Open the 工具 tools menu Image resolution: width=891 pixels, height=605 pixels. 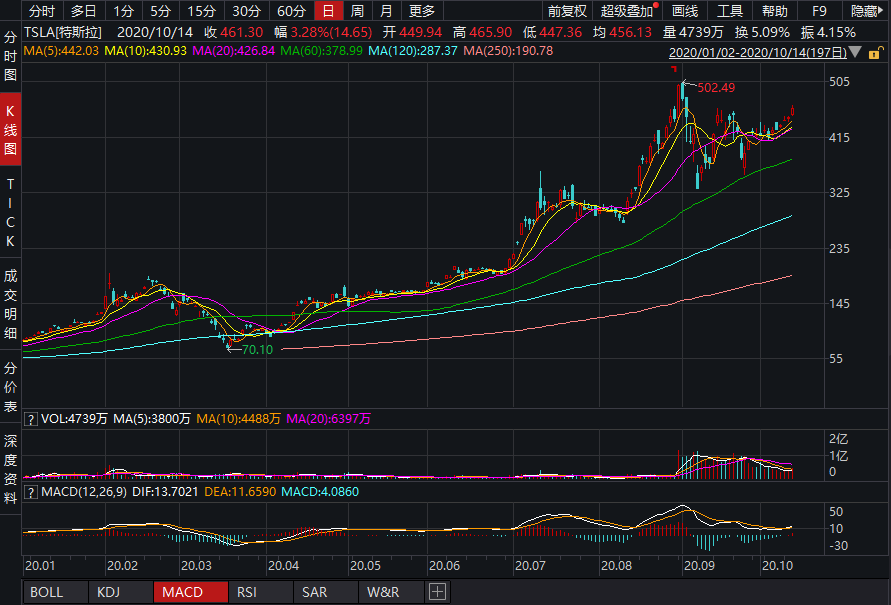point(730,11)
